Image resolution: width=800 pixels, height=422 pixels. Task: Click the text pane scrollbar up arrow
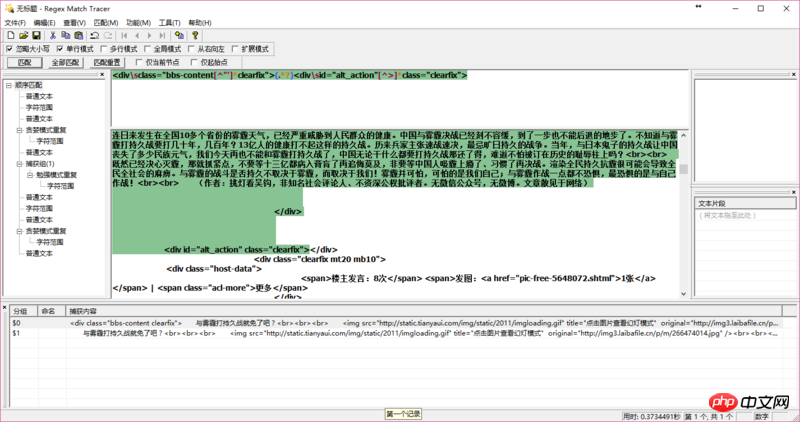pyautogui.click(x=684, y=135)
